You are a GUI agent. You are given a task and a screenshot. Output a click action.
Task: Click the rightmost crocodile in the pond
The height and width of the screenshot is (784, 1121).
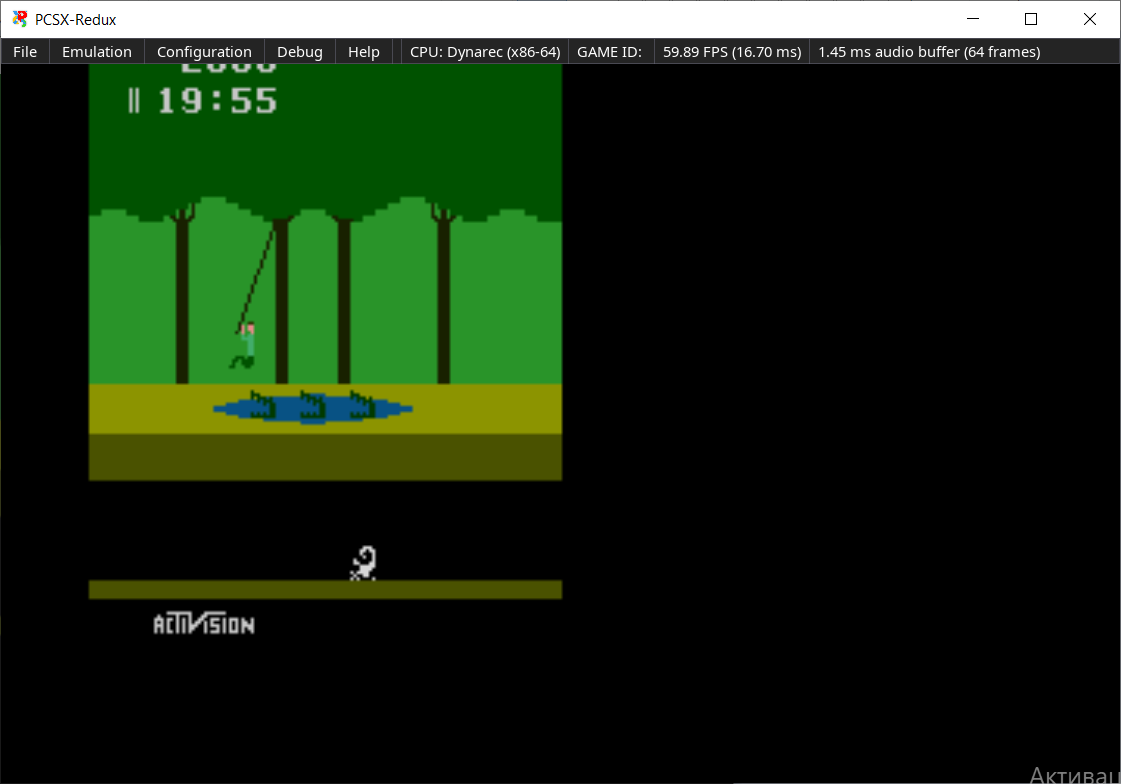[x=362, y=405]
